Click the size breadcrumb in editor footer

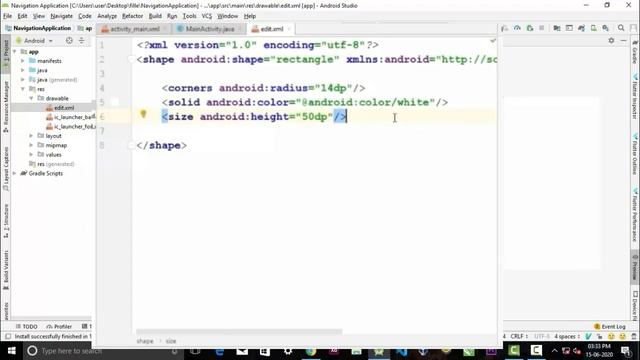click(x=171, y=341)
